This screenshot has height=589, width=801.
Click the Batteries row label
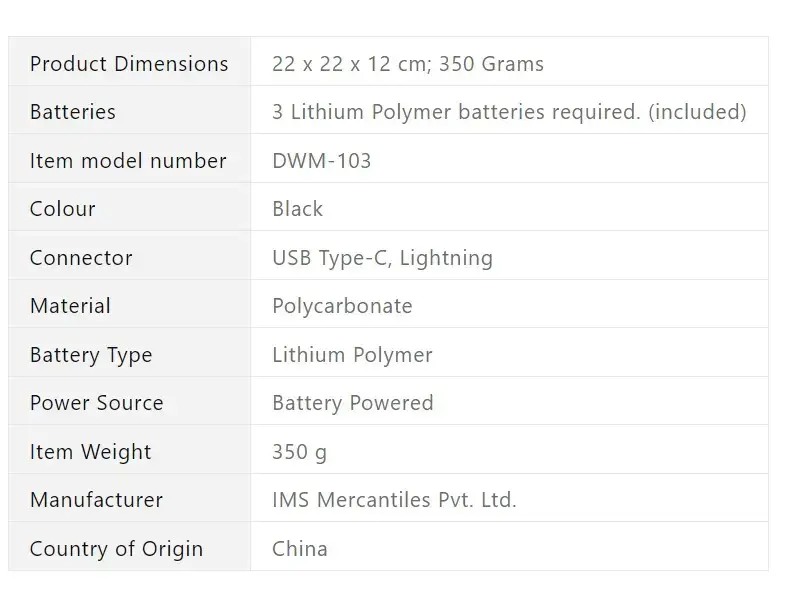tap(73, 112)
